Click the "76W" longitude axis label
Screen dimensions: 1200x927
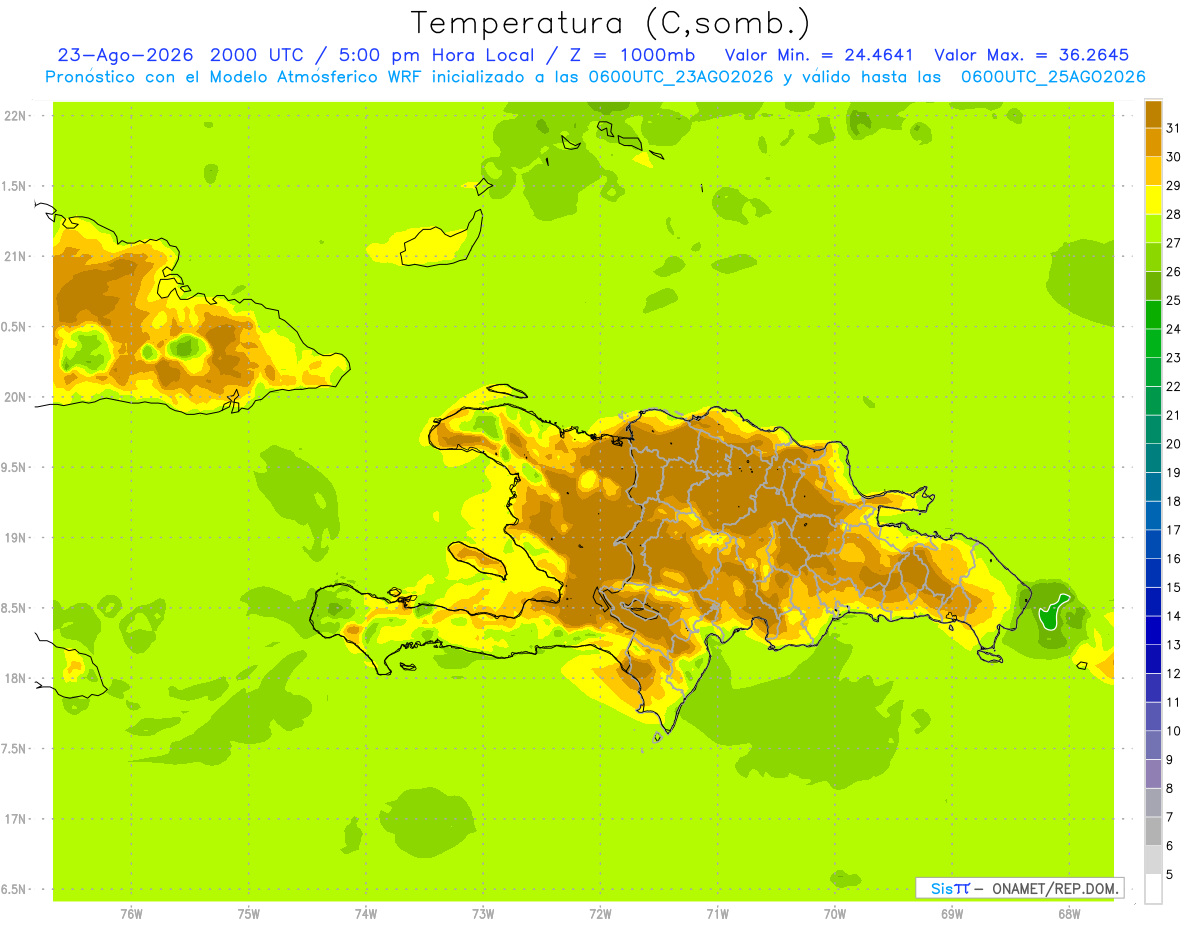point(131,913)
